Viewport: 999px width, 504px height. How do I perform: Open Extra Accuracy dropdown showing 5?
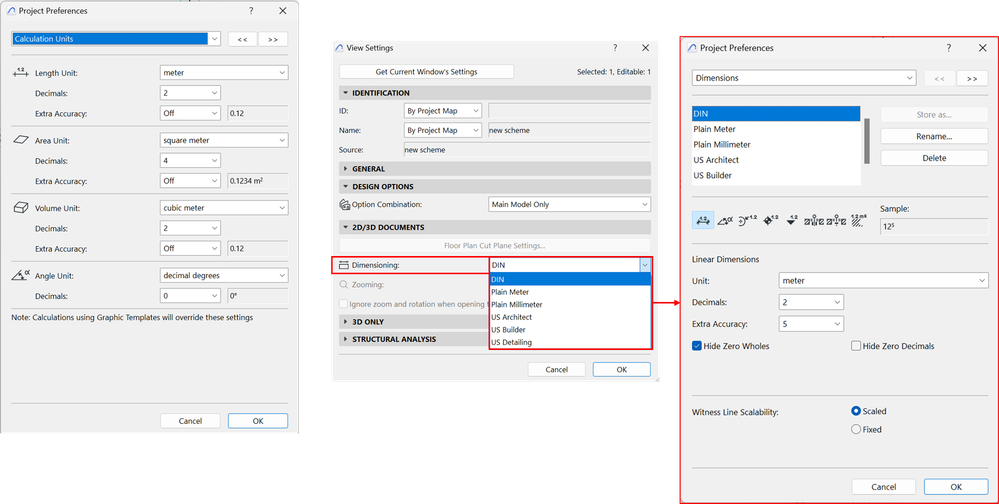(812, 324)
